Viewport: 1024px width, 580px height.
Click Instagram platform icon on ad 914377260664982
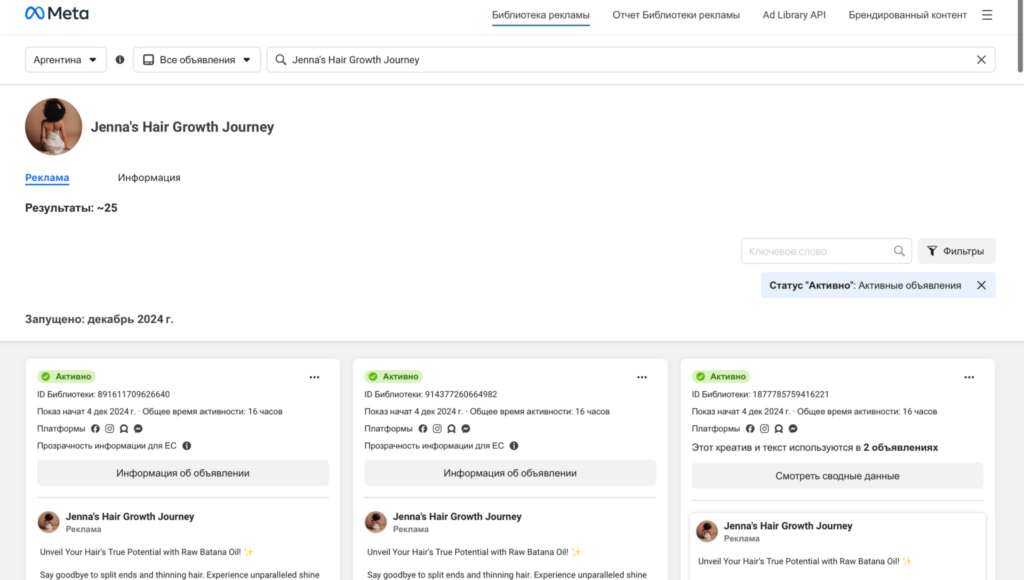point(437,428)
